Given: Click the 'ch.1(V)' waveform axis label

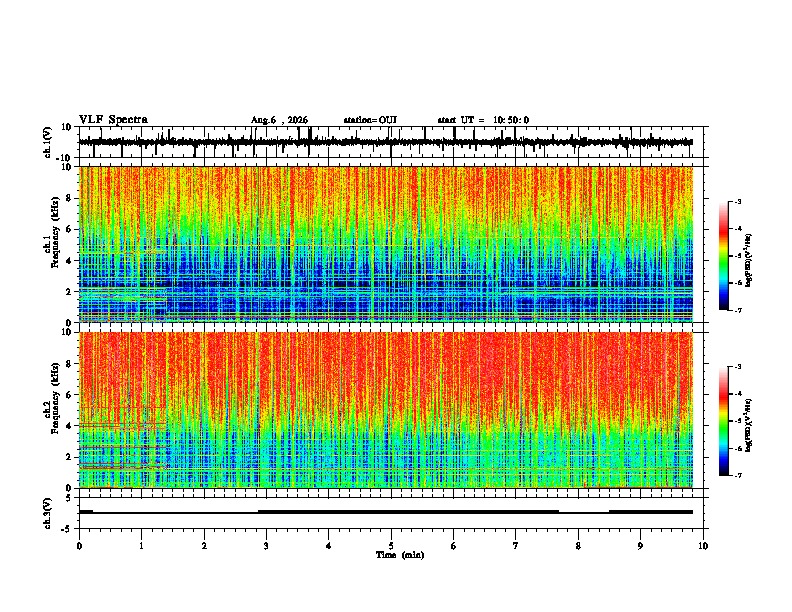Looking at the screenshot, I should (48, 142).
